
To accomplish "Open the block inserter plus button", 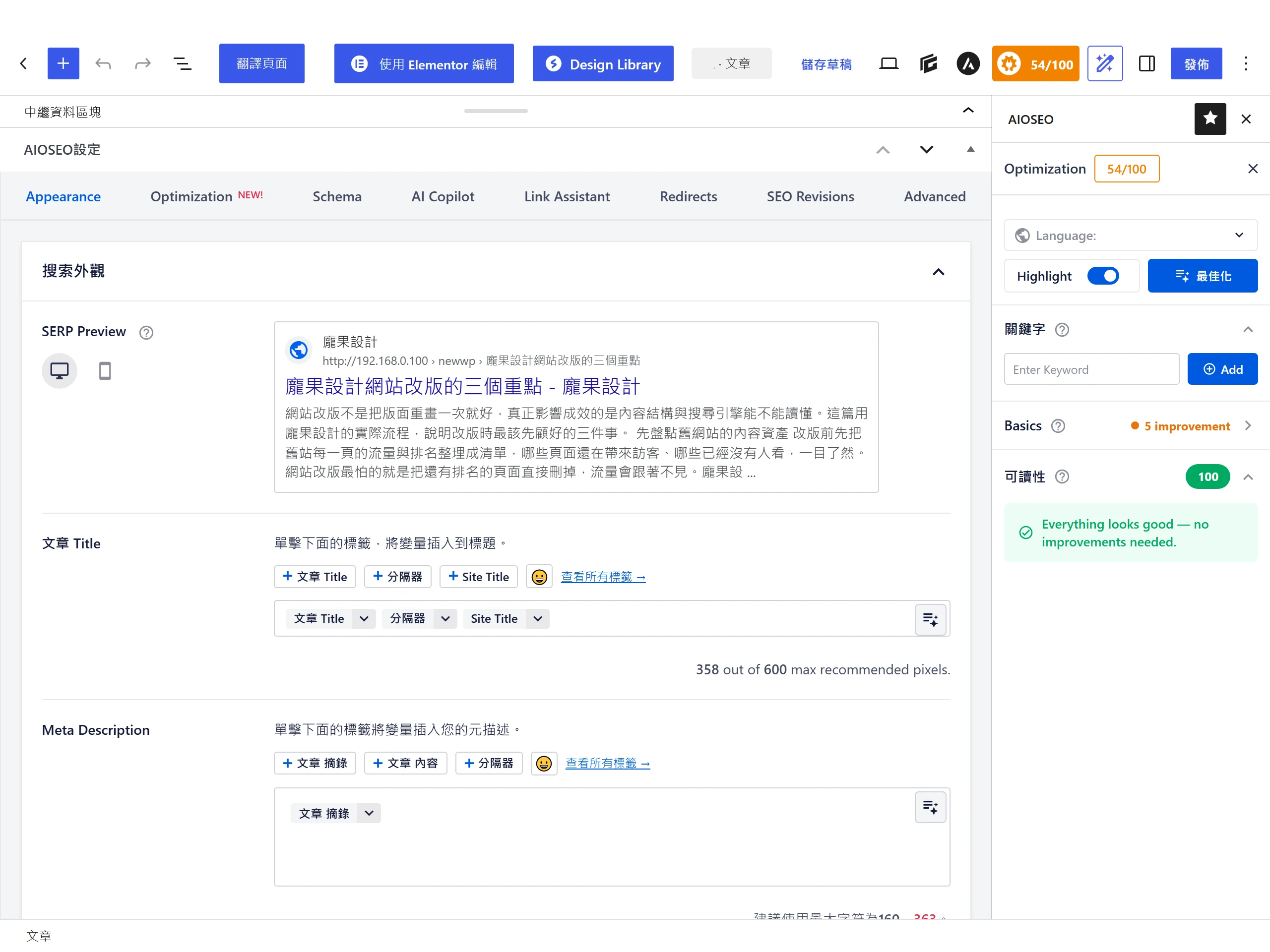I will point(63,63).
